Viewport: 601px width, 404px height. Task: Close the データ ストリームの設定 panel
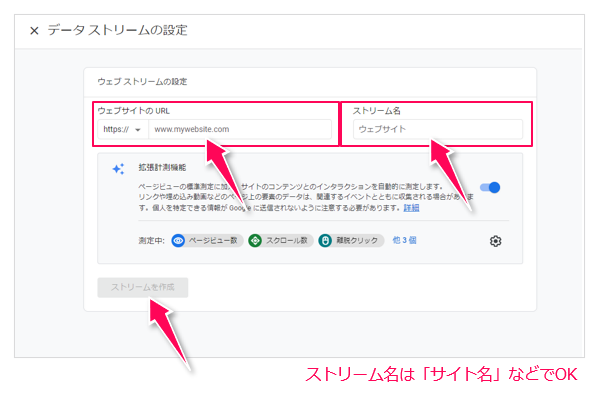[x=34, y=31]
